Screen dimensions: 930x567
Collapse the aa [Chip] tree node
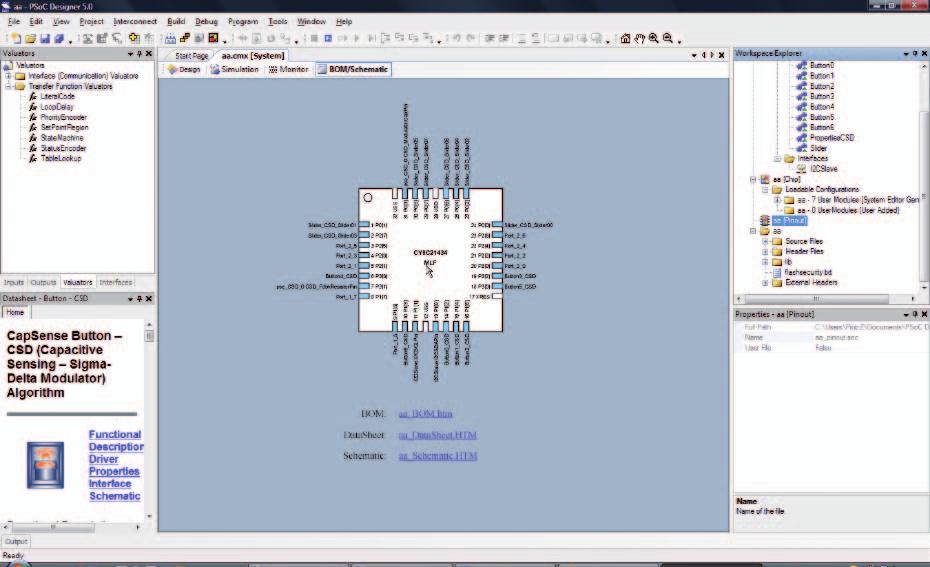[753, 179]
